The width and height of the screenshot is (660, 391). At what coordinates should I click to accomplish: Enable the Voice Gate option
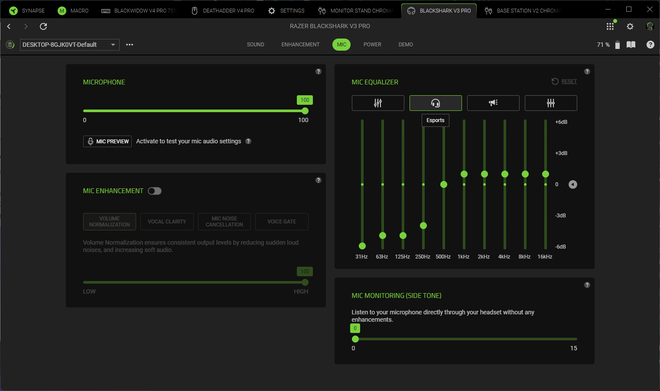coord(282,222)
